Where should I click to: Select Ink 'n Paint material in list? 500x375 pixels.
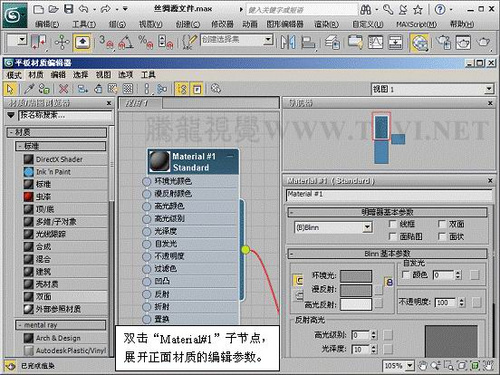pyautogui.click(x=65, y=172)
